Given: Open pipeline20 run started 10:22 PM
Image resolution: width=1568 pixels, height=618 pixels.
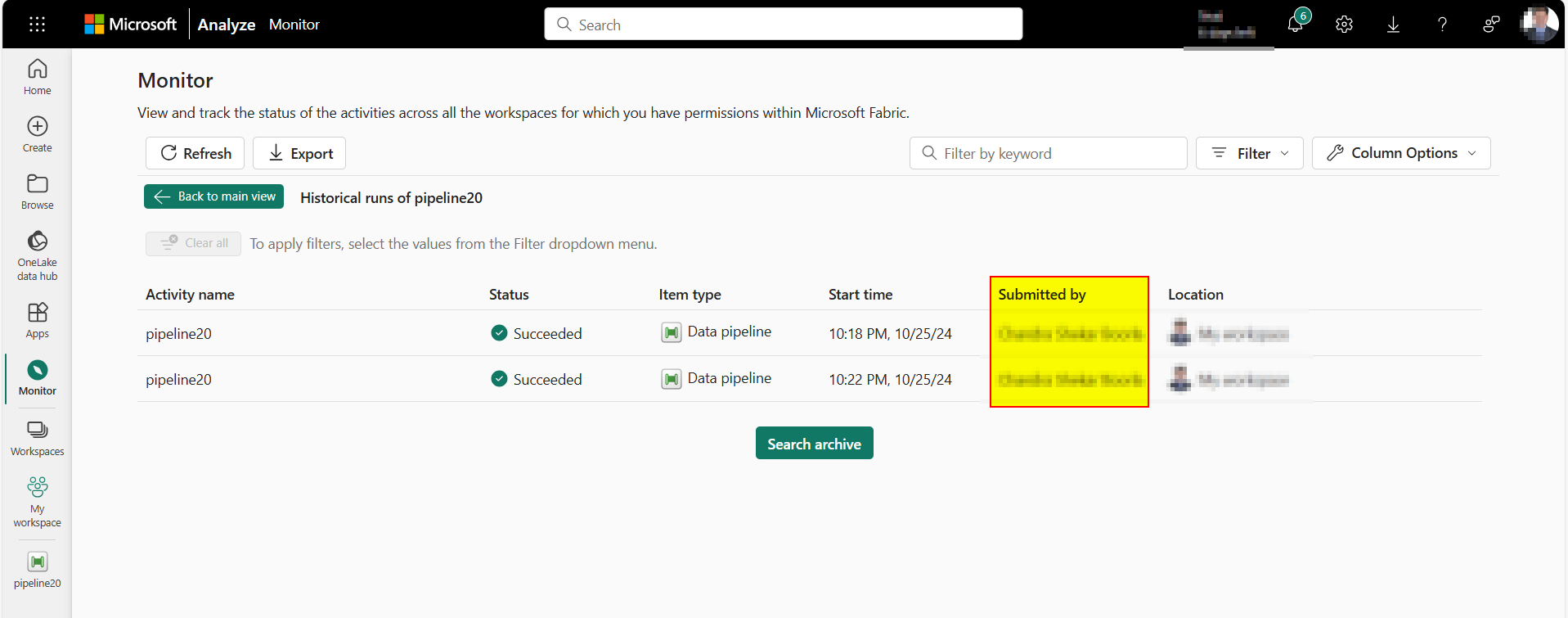Looking at the screenshot, I should coord(178,380).
